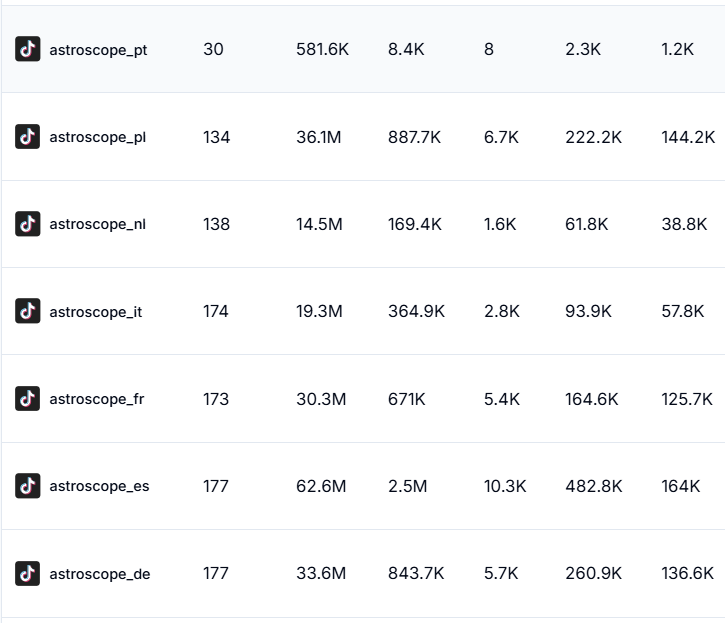This screenshot has height=623, width=725.
Task: Click the TikTok icon next to astroscope_es
Action: tap(28, 486)
